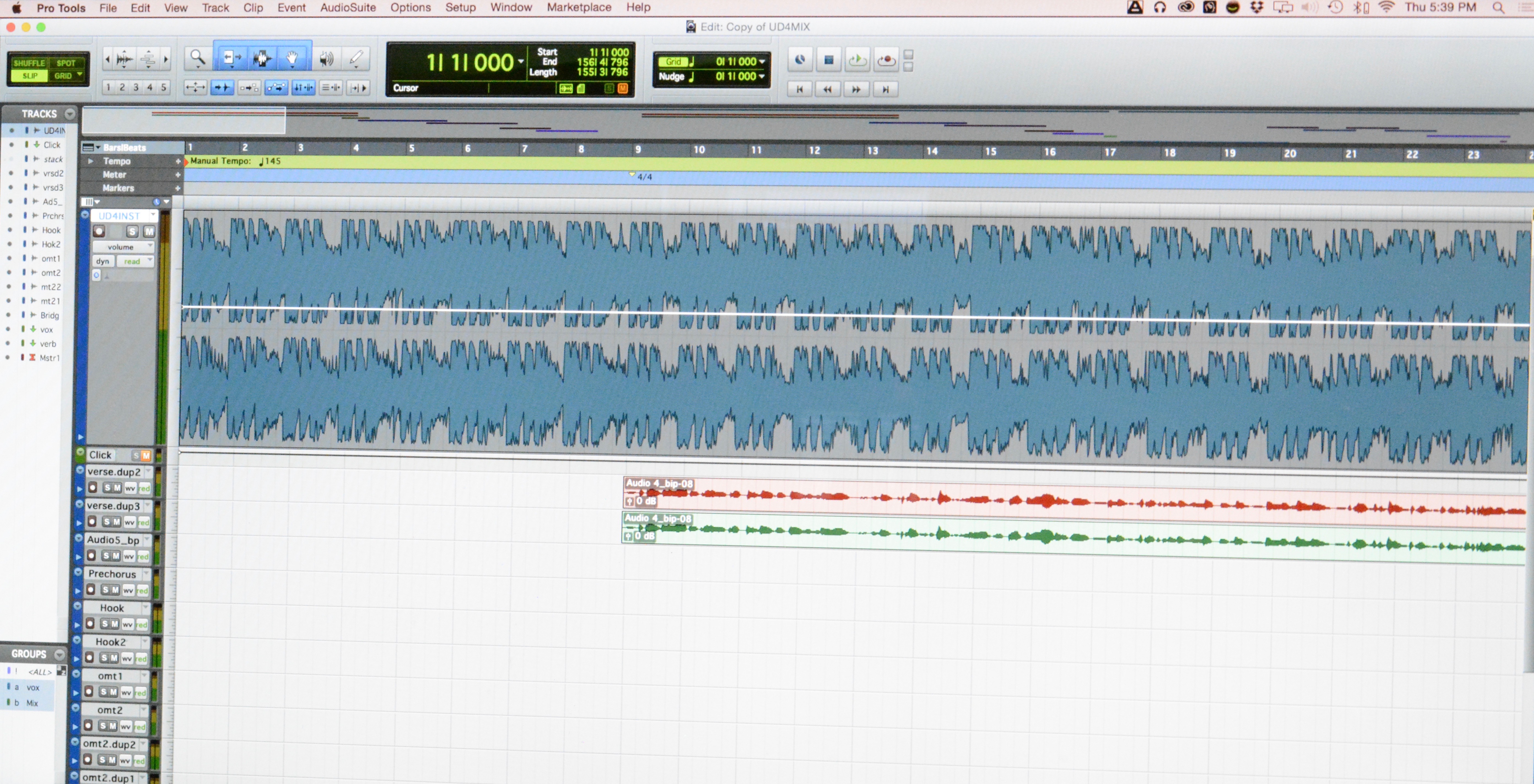Enable Slip edit mode

coord(30,75)
